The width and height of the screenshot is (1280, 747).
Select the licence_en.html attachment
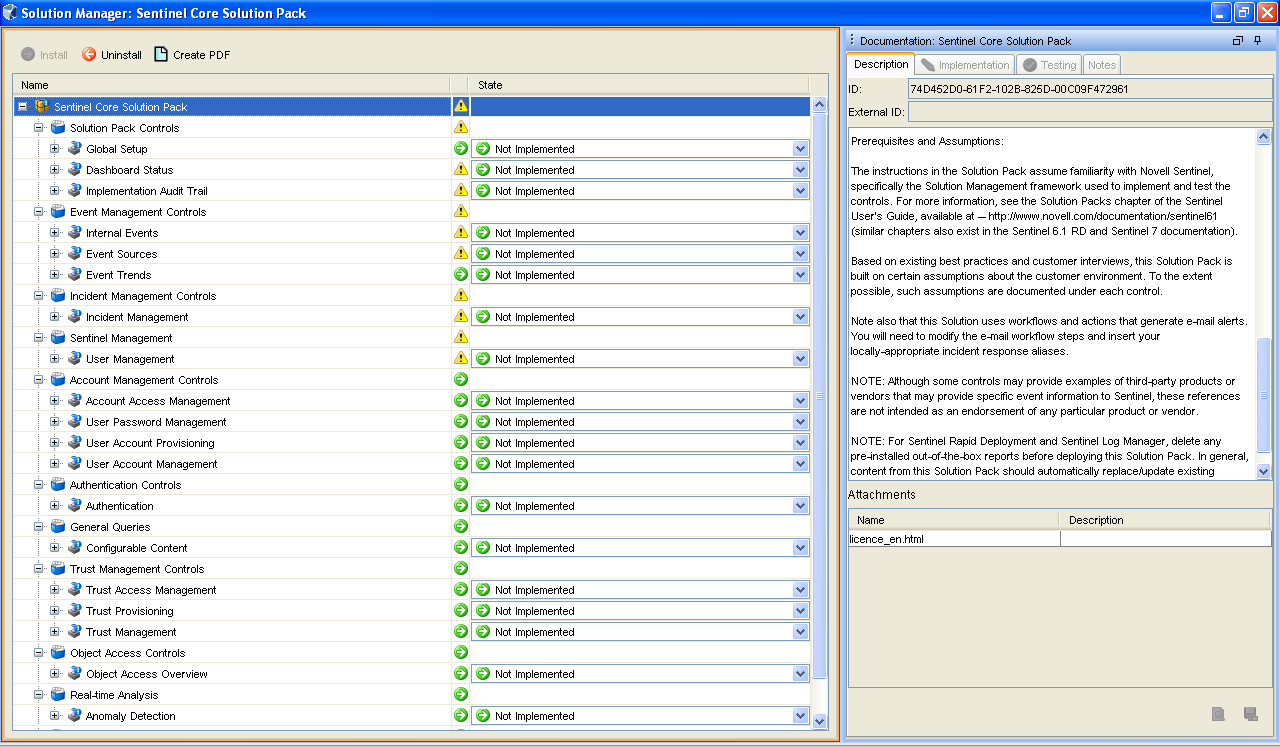(887, 539)
